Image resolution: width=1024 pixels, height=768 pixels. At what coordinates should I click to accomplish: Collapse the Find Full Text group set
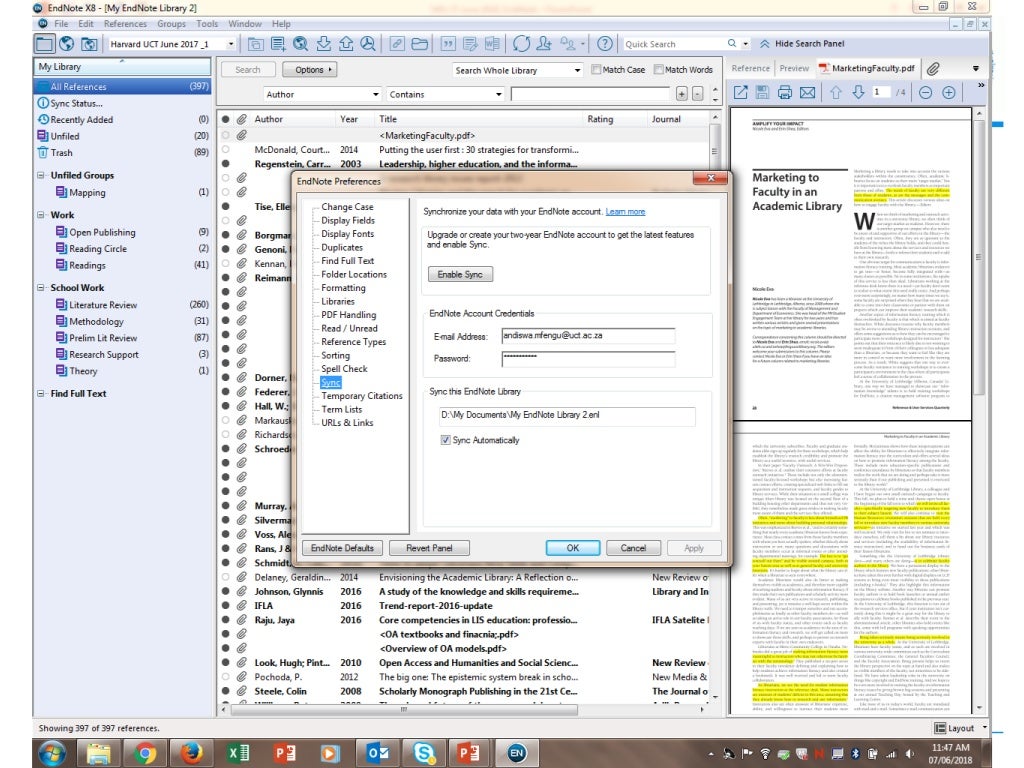point(41,393)
